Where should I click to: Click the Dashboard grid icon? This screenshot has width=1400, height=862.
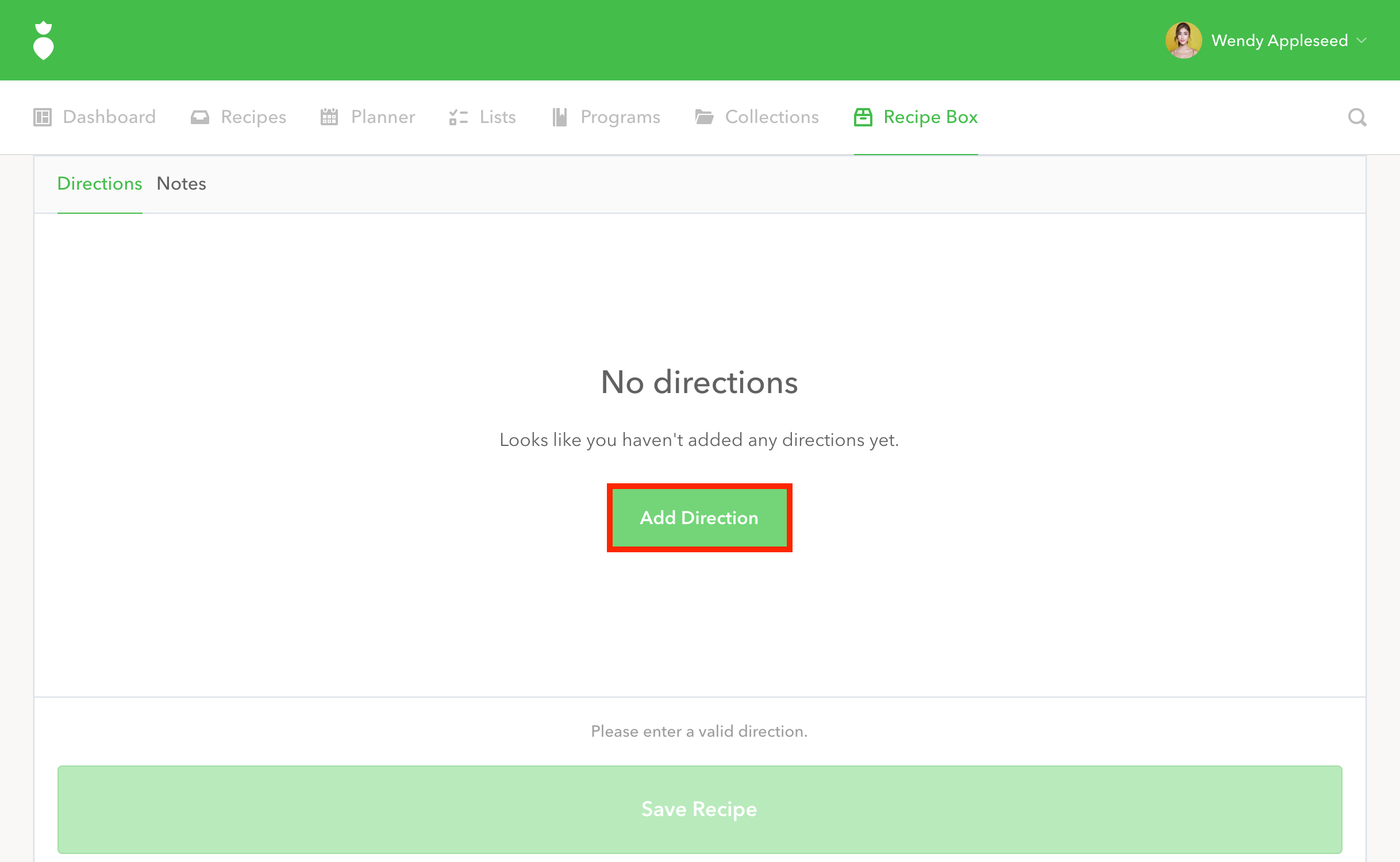coord(43,117)
